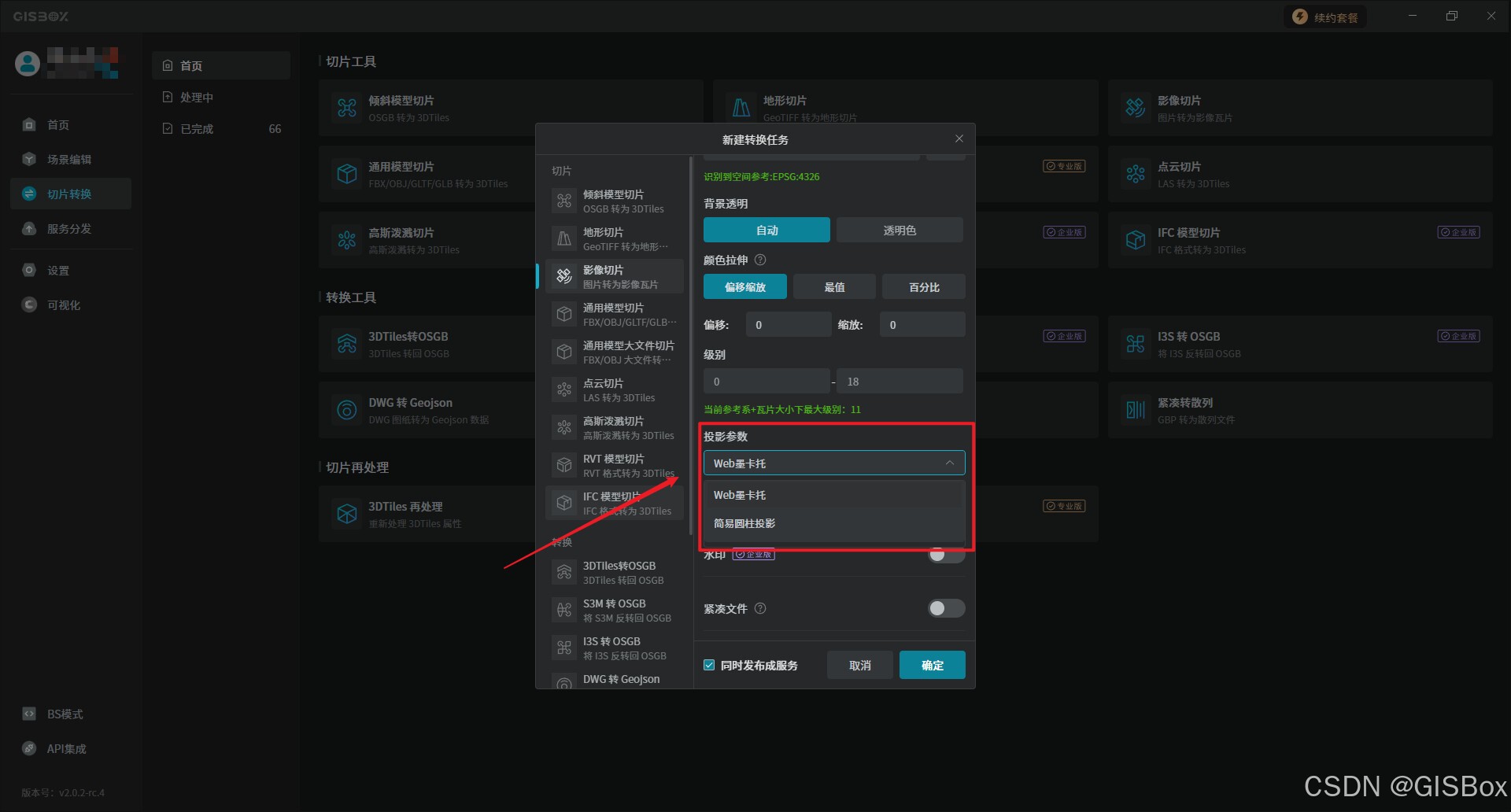The image size is (1511, 812).
Task: Click the 取消 button
Action: (x=860, y=666)
